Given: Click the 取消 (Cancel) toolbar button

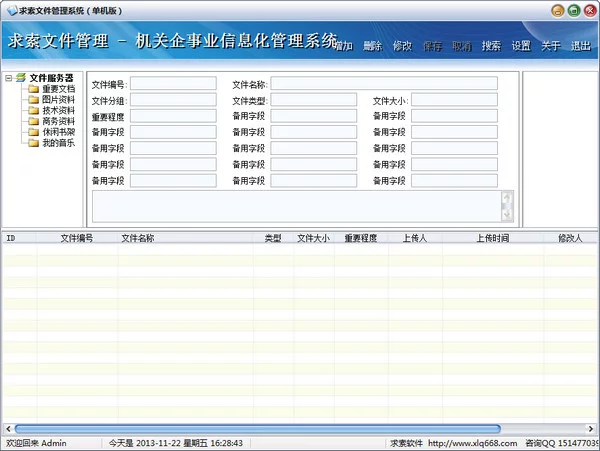Looking at the screenshot, I should click(462, 46).
